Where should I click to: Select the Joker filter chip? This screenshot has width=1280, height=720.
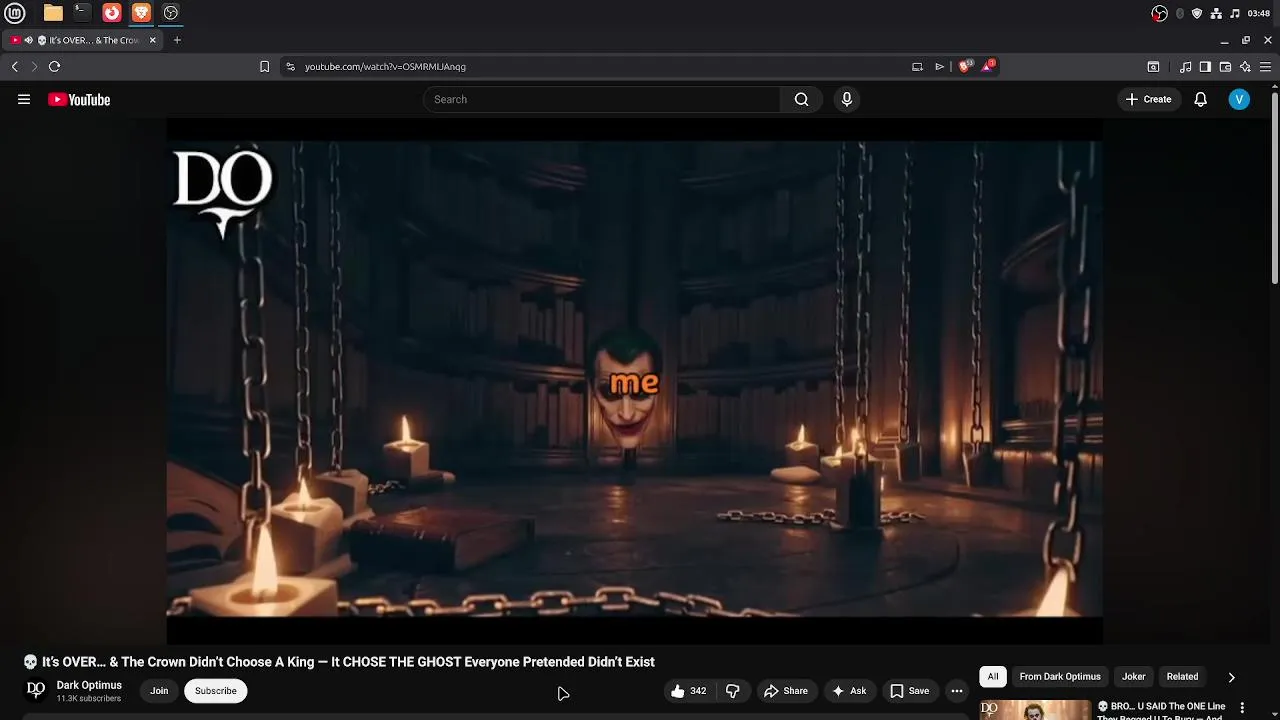pyautogui.click(x=1133, y=677)
